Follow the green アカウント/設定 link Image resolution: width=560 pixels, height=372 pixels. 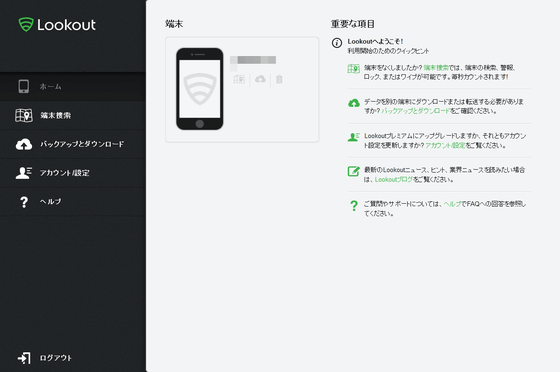(x=445, y=145)
